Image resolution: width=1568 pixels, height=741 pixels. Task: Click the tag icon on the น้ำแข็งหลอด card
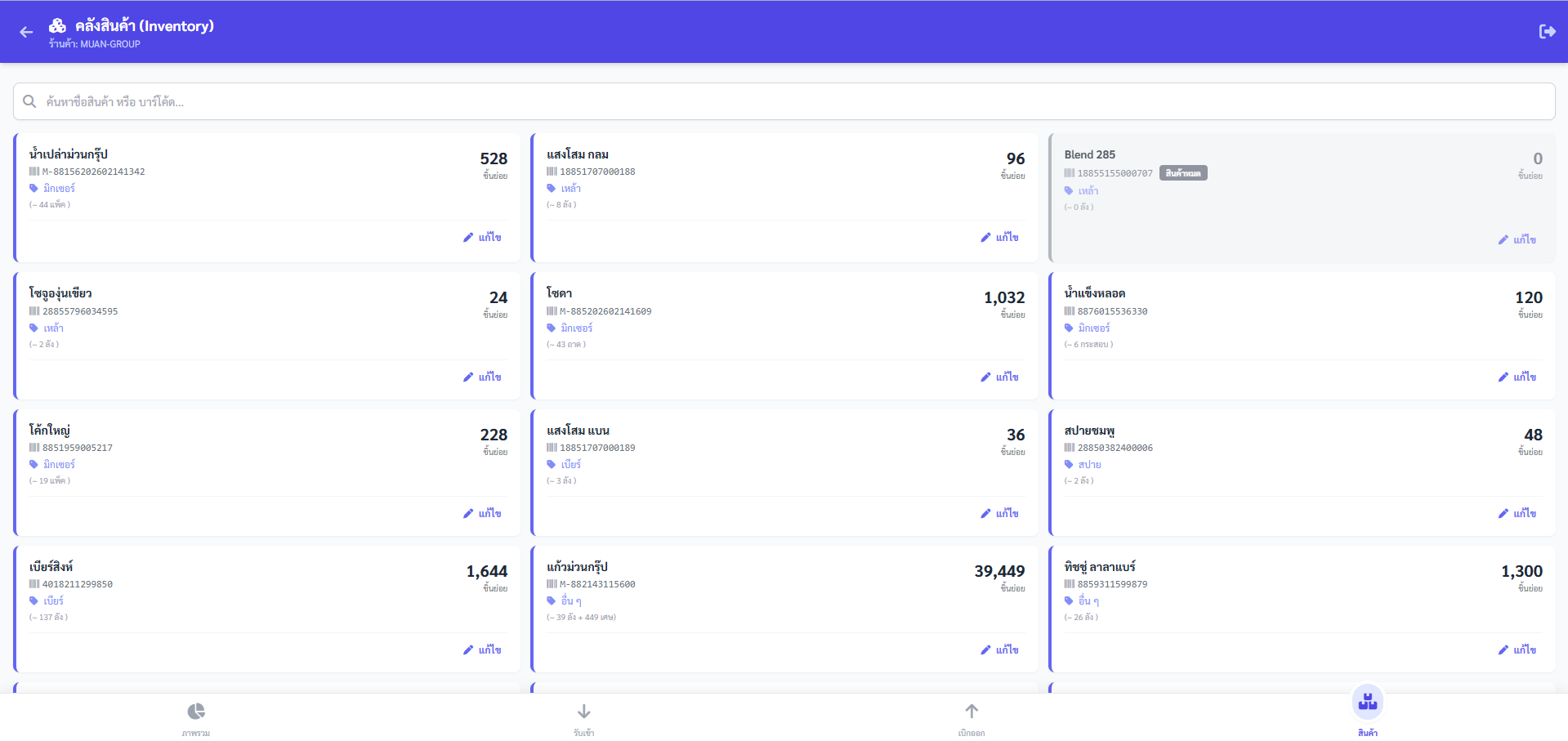coord(1069,328)
